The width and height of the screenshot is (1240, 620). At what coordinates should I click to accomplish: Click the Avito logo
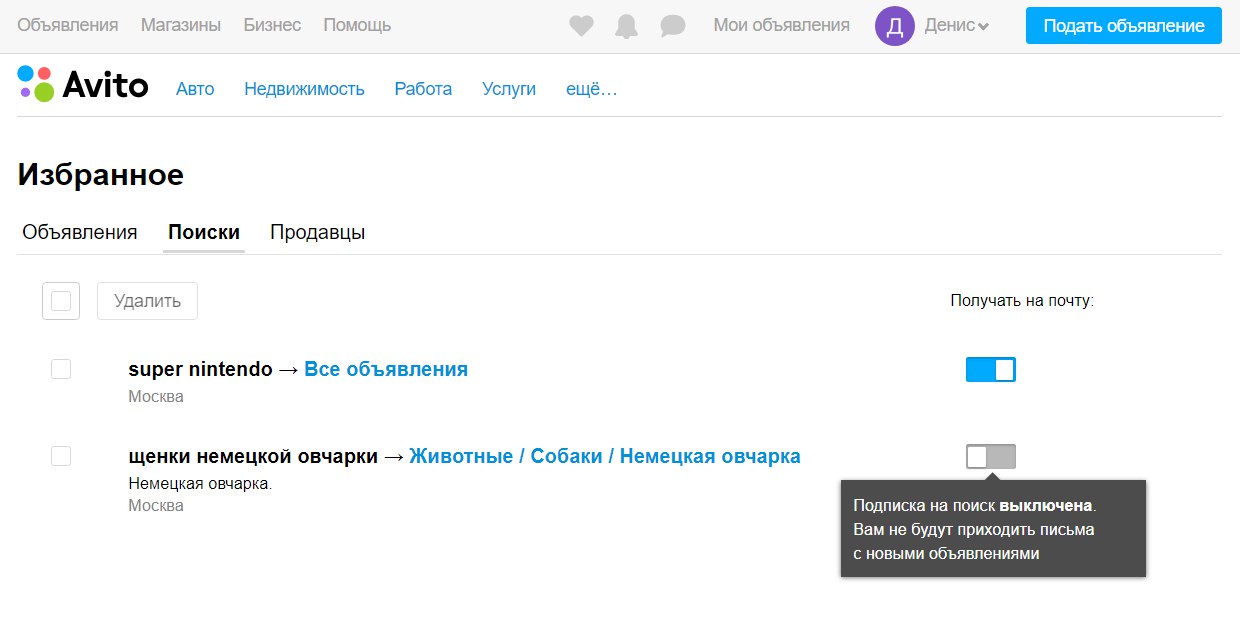(x=83, y=84)
